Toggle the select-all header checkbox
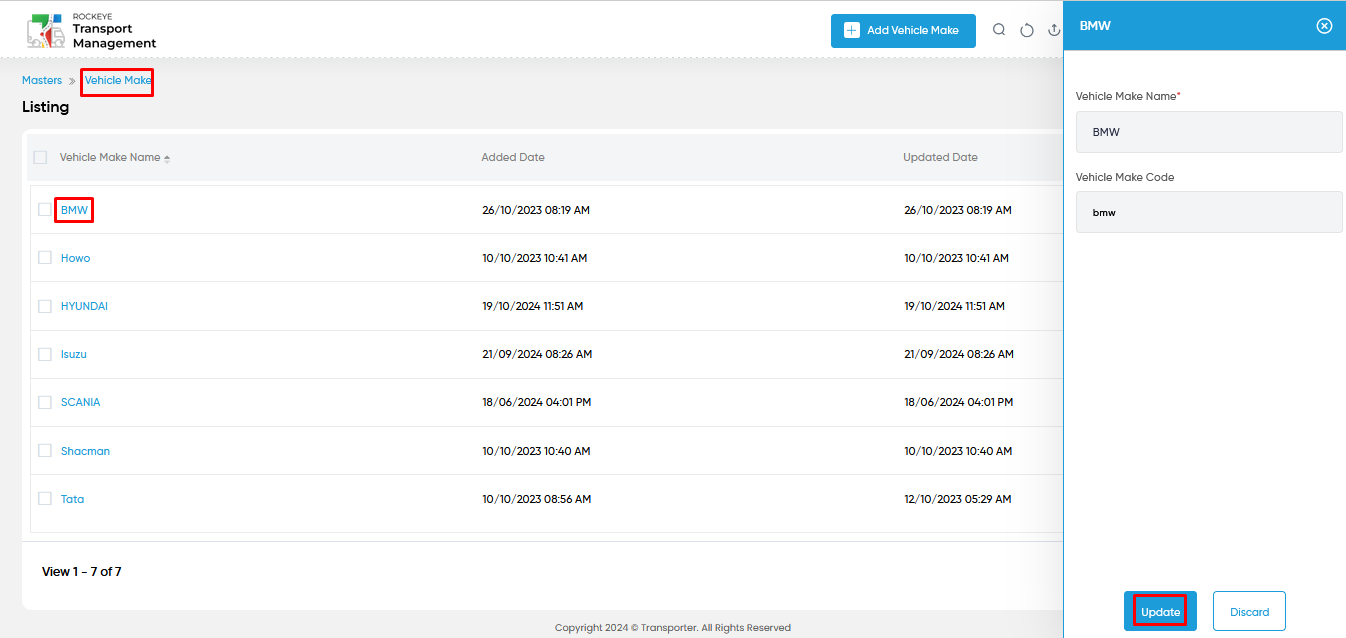The image size is (1346, 638). pos(40,157)
